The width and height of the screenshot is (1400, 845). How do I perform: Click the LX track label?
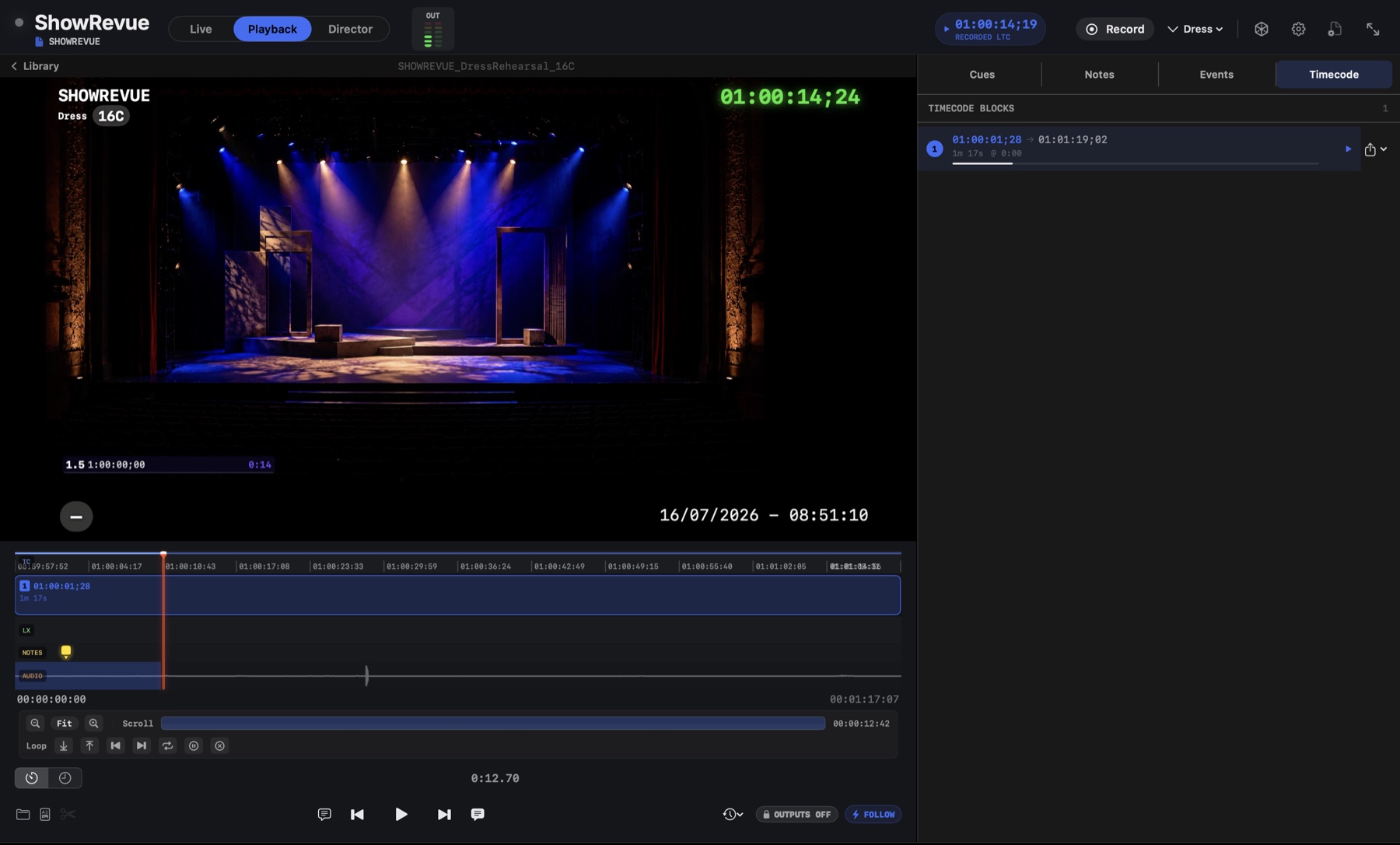coord(26,630)
